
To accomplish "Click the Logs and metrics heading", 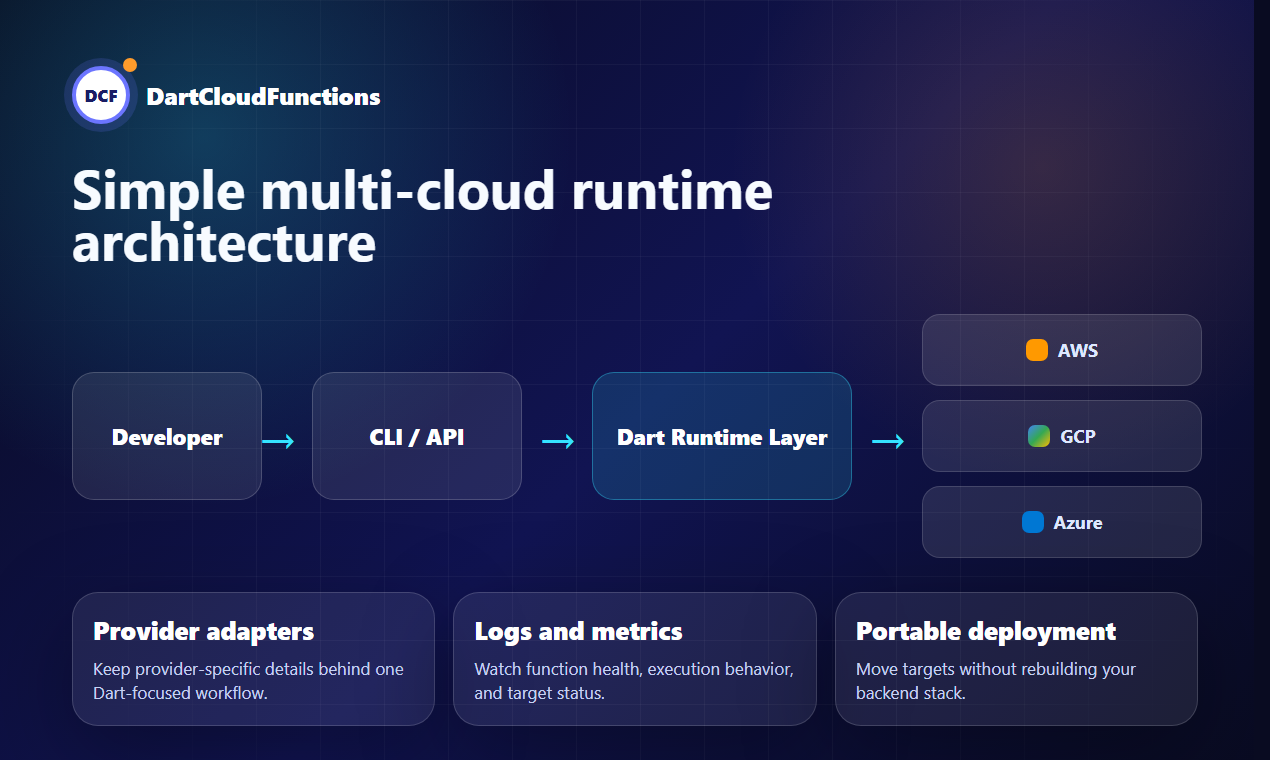I will click(578, 631).
